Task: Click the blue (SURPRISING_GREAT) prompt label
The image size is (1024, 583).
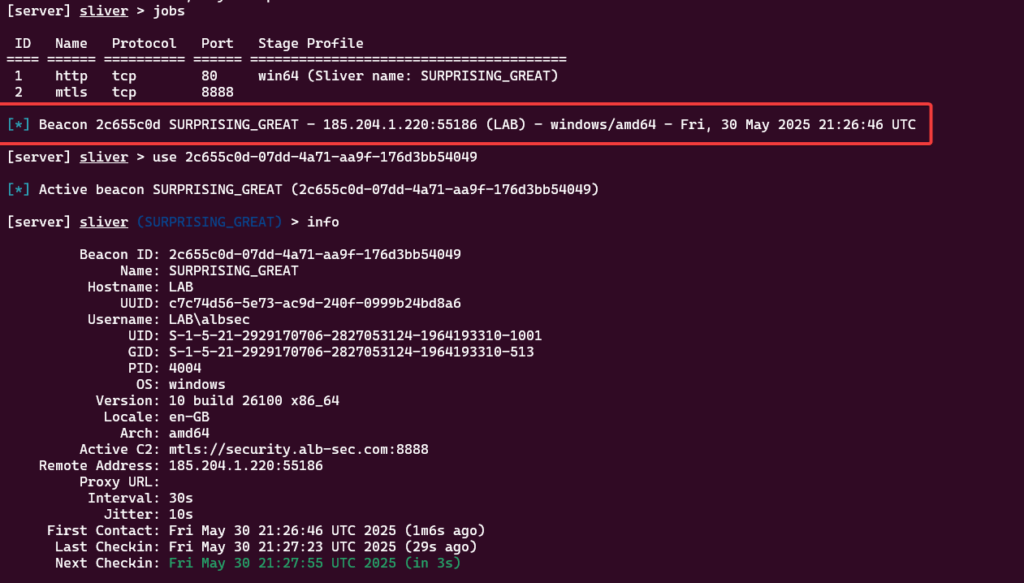Action: coord(210,223)
